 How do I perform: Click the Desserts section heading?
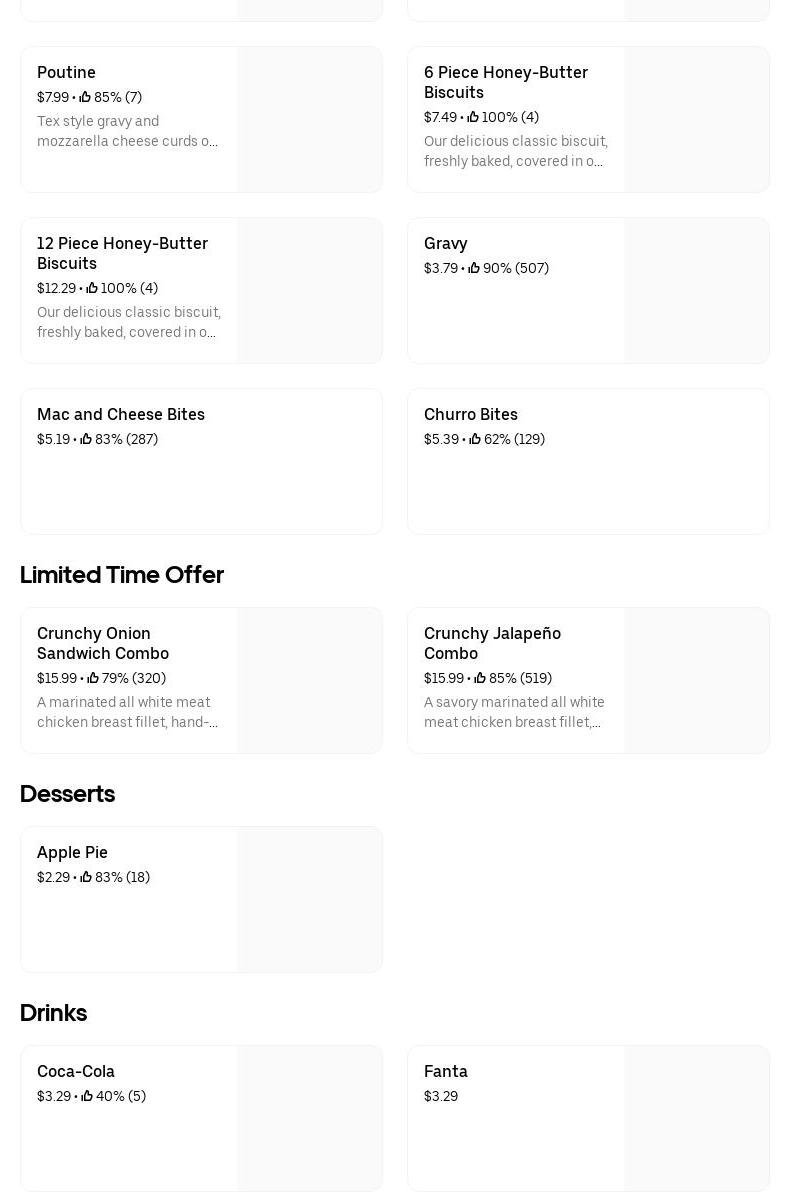pos(67,793)
